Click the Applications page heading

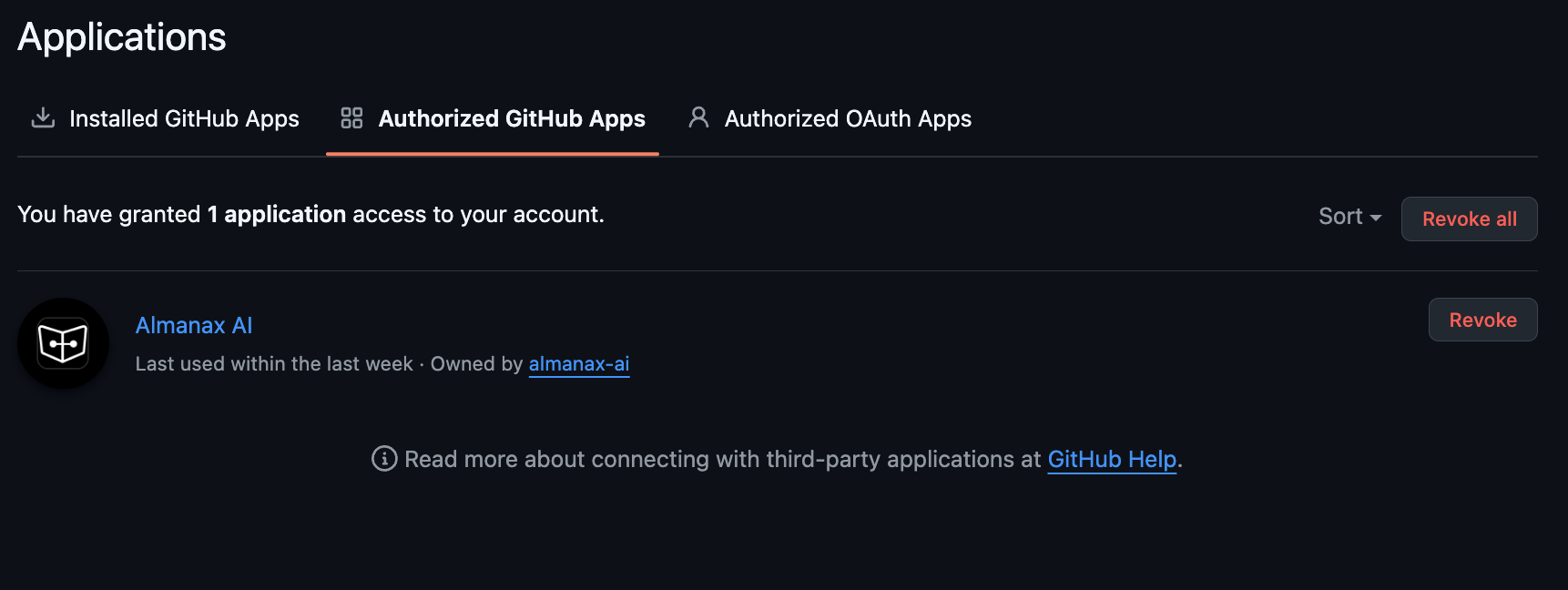coord(122,37)
